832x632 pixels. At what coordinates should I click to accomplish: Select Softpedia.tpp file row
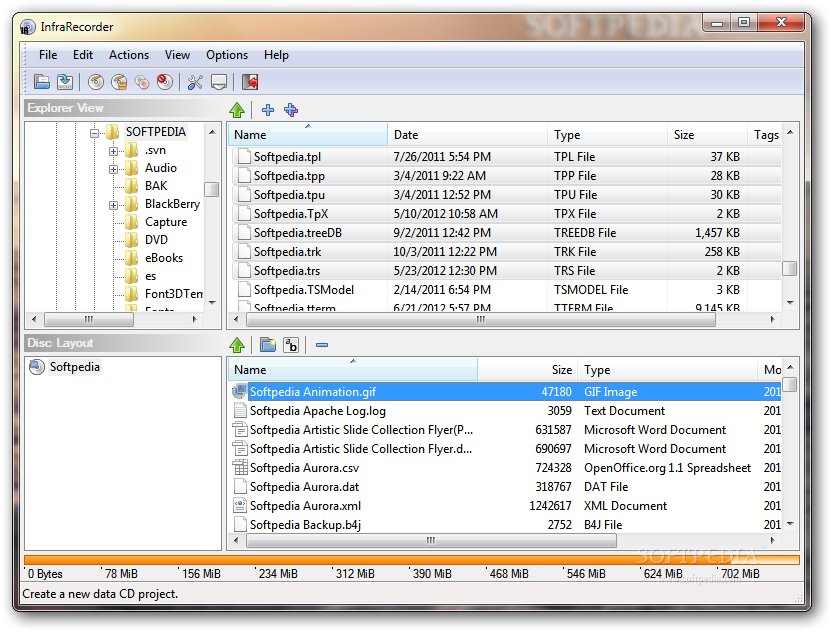click(506, 176)
